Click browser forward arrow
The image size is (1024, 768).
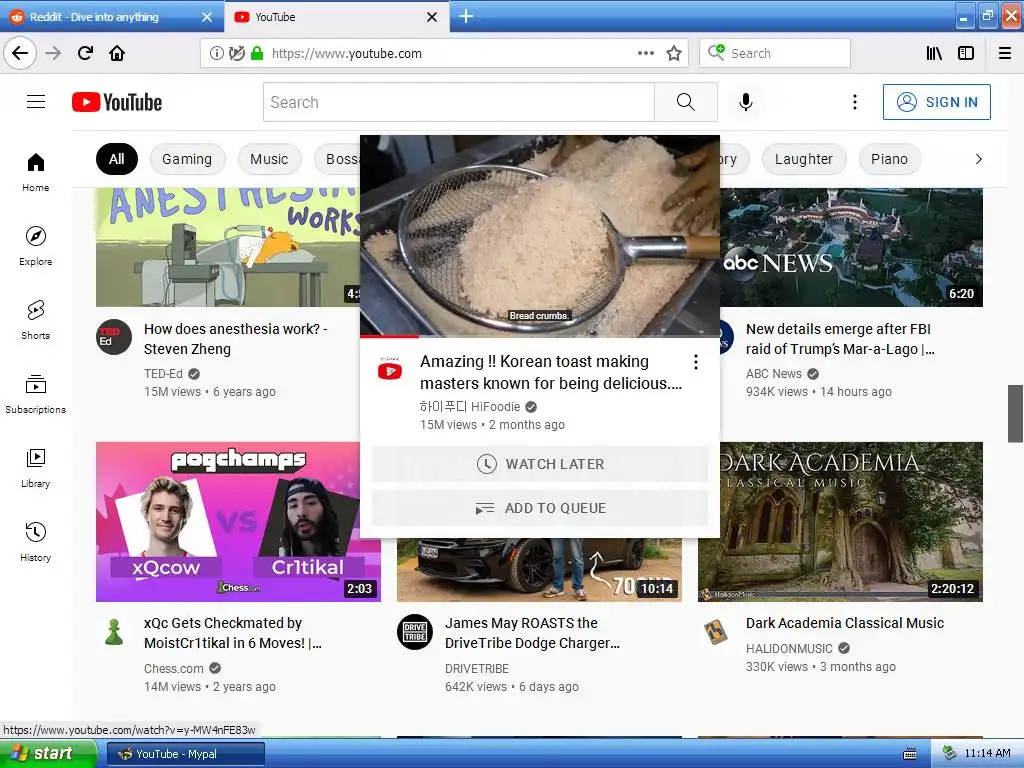click(x=53, y=53)
